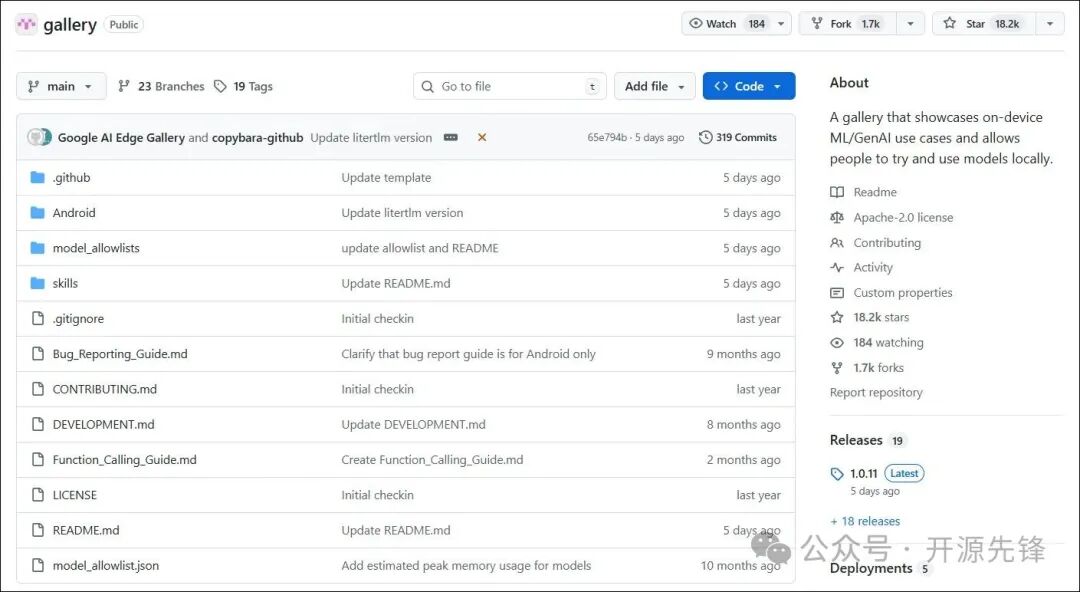Open the main branch selector
The width and height of the screenshot is (1080, 592).
tap(61, 86)
